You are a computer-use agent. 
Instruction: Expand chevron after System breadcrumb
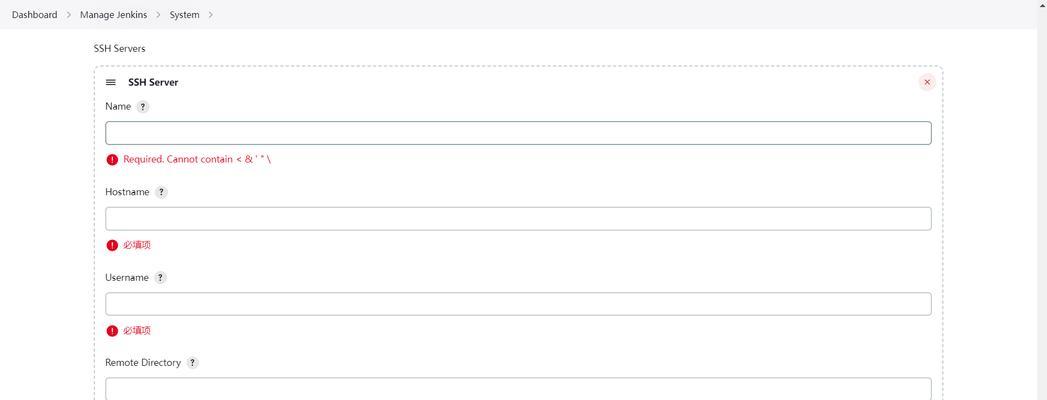(x=210, y=15)
